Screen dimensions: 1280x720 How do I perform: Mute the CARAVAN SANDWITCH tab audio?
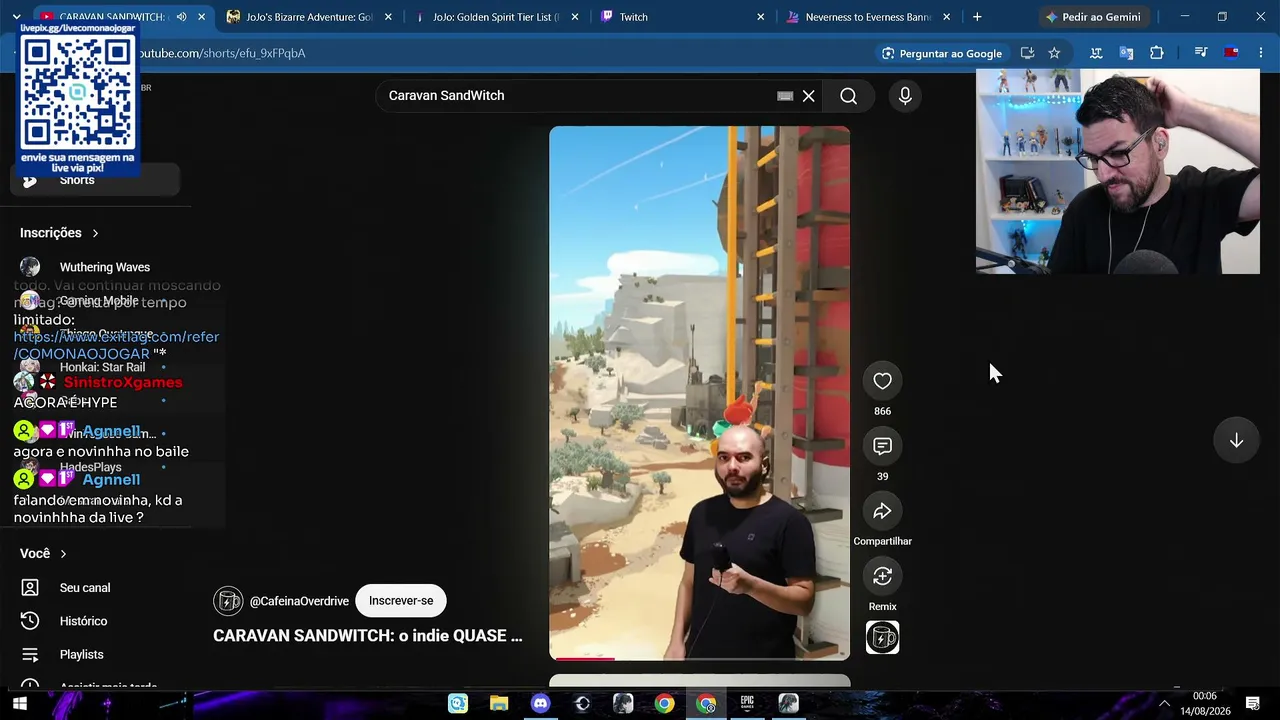pyautogui.click(x=181, y=17)
